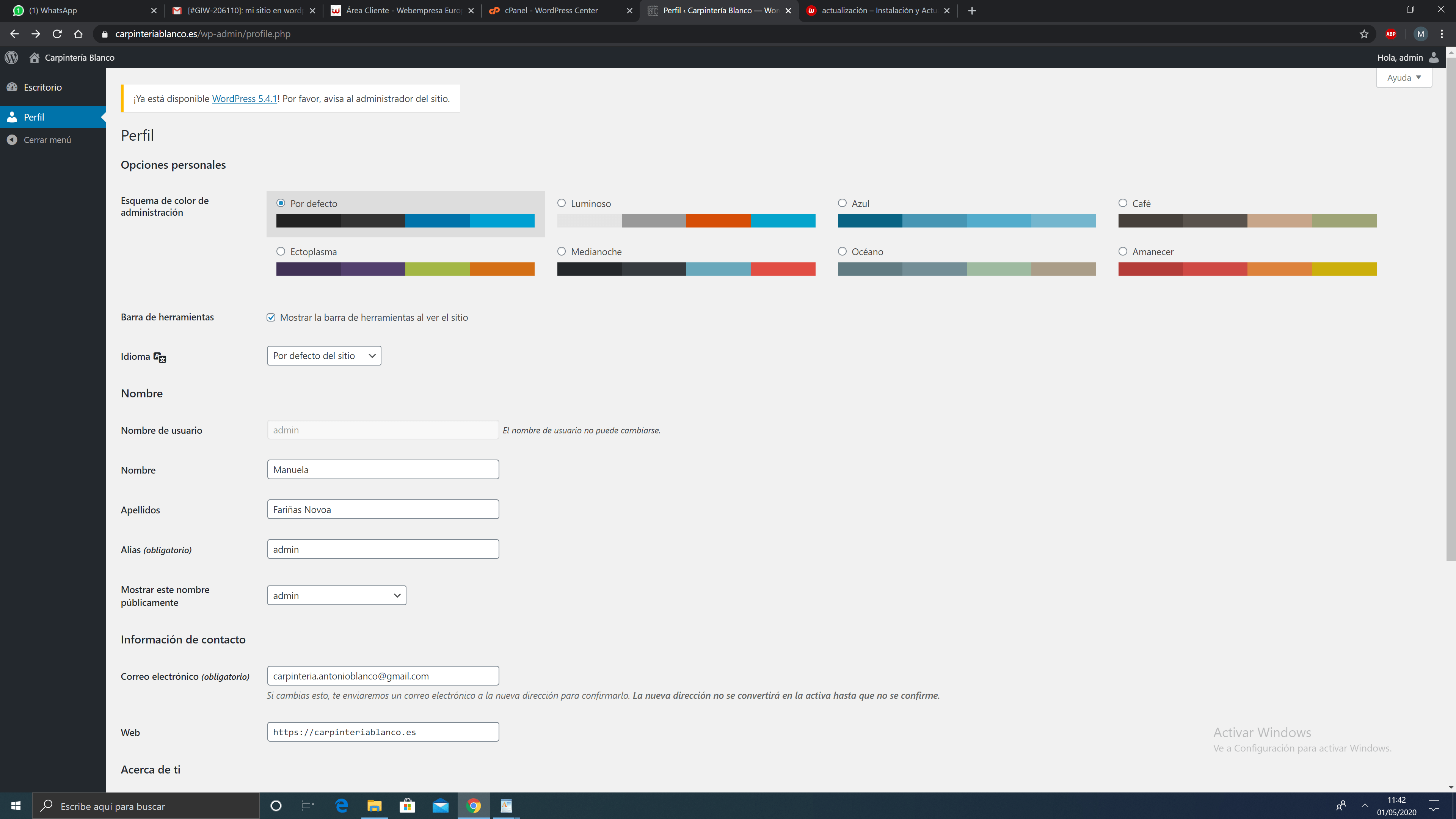
Task: Click the Alias input field
Action: point(383,549)
